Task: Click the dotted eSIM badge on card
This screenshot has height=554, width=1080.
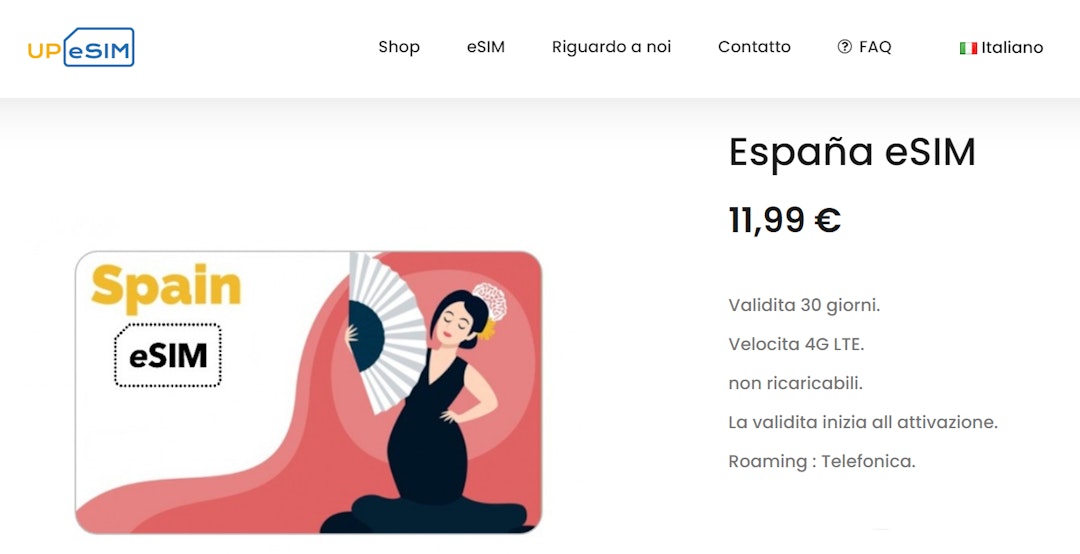Action: pos(168,356)
